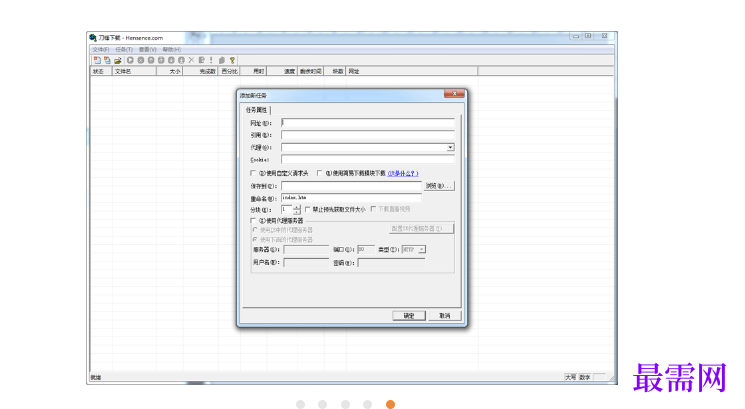Click the orange active carousel dot
The height and width of the screenshot is (409, 745).
(391, 404)
